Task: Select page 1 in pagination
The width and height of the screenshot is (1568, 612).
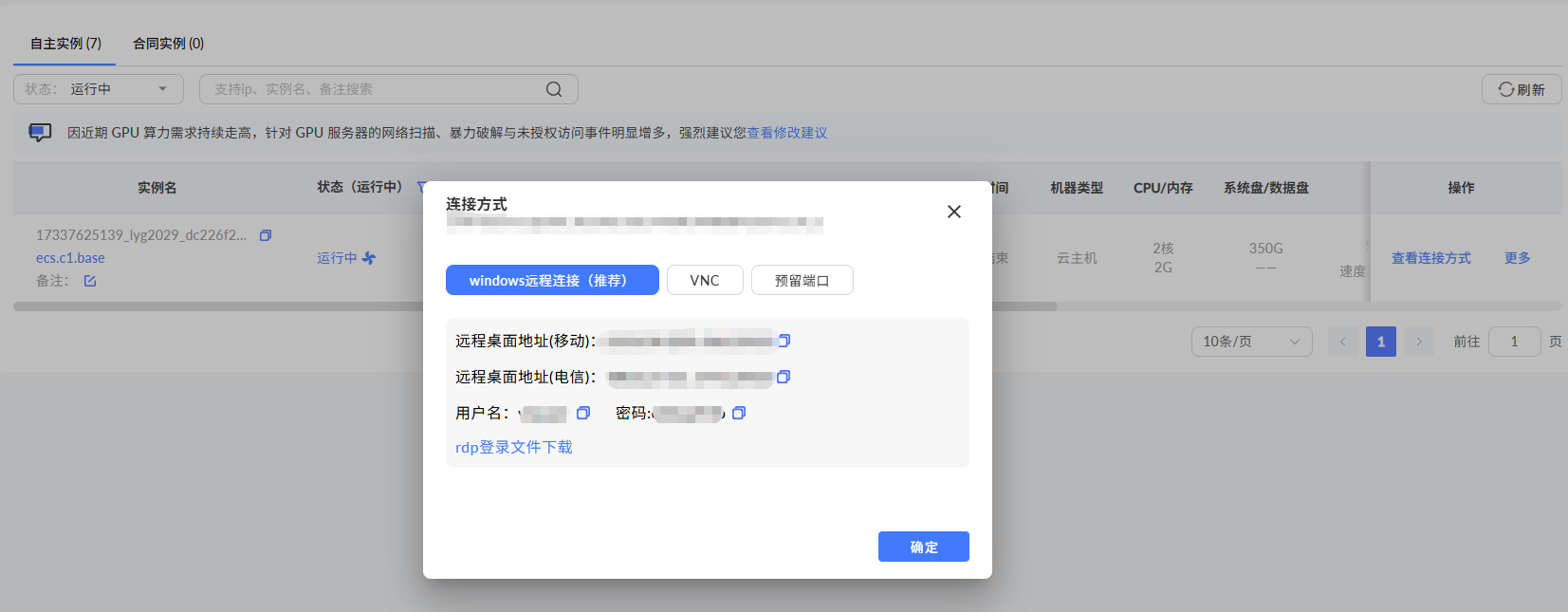Action: coord(1381,342)
